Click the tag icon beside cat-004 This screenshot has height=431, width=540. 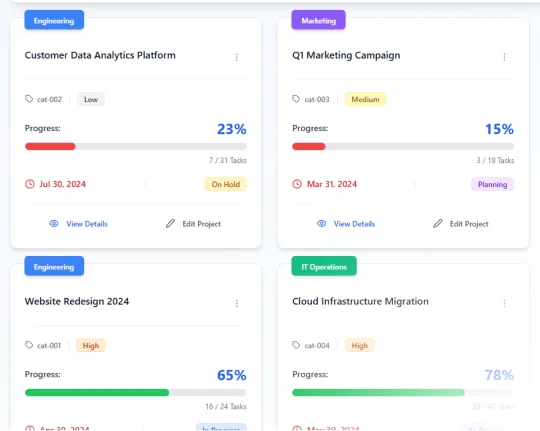(x=296, y=345)
